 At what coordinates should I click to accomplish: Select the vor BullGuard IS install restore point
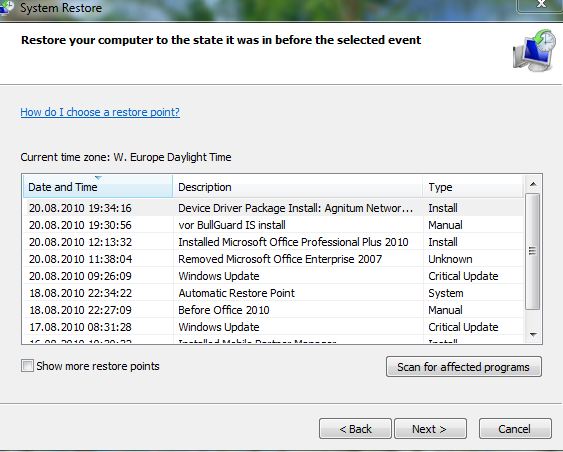click(273, 225)
